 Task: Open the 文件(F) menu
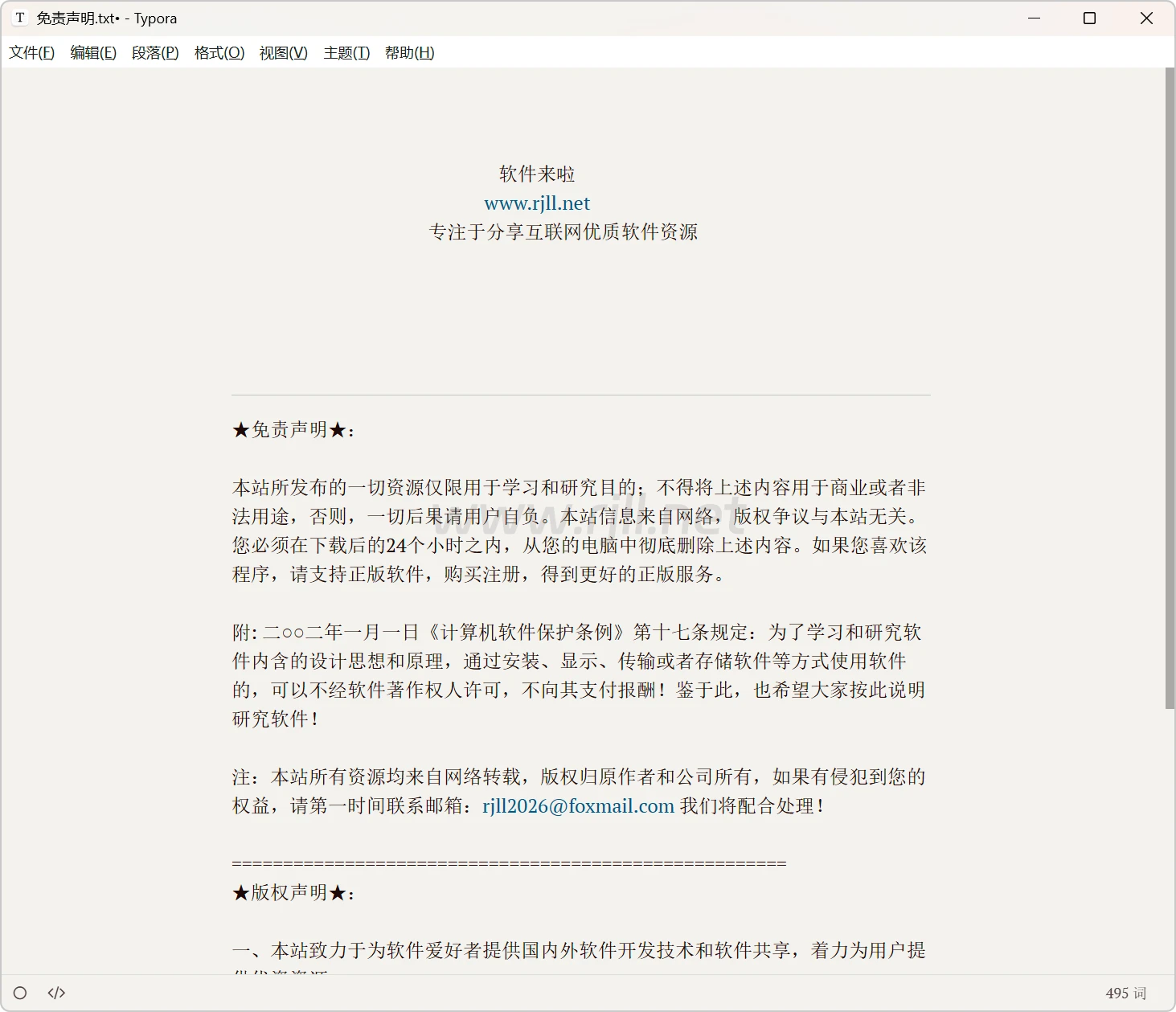32,53
